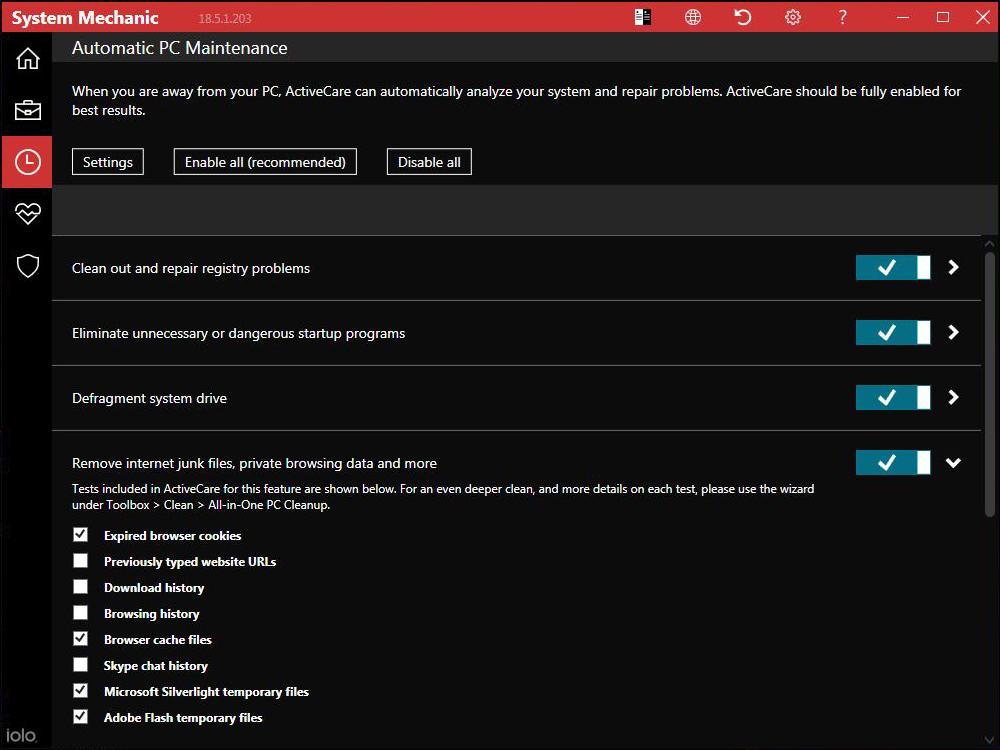Select the ActiveCare clock icon in sidebar

(x=27, y=161)
